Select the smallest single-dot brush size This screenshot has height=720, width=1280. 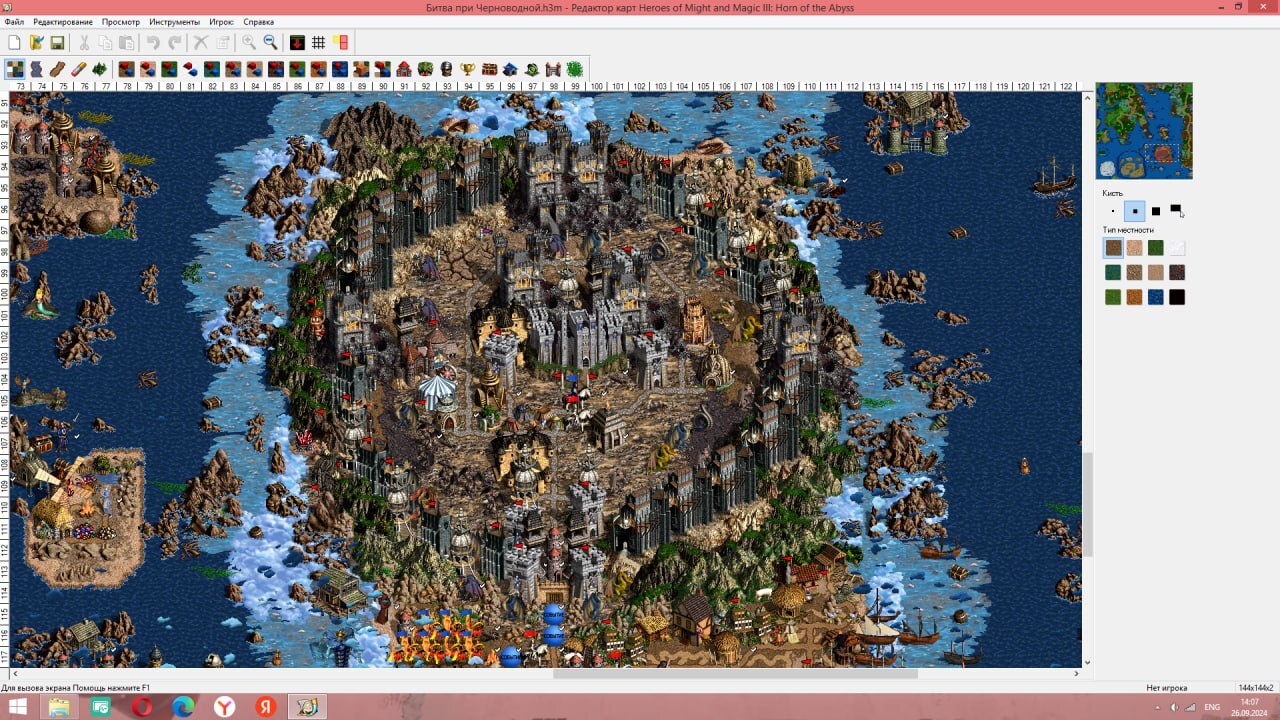(1113, 211)
